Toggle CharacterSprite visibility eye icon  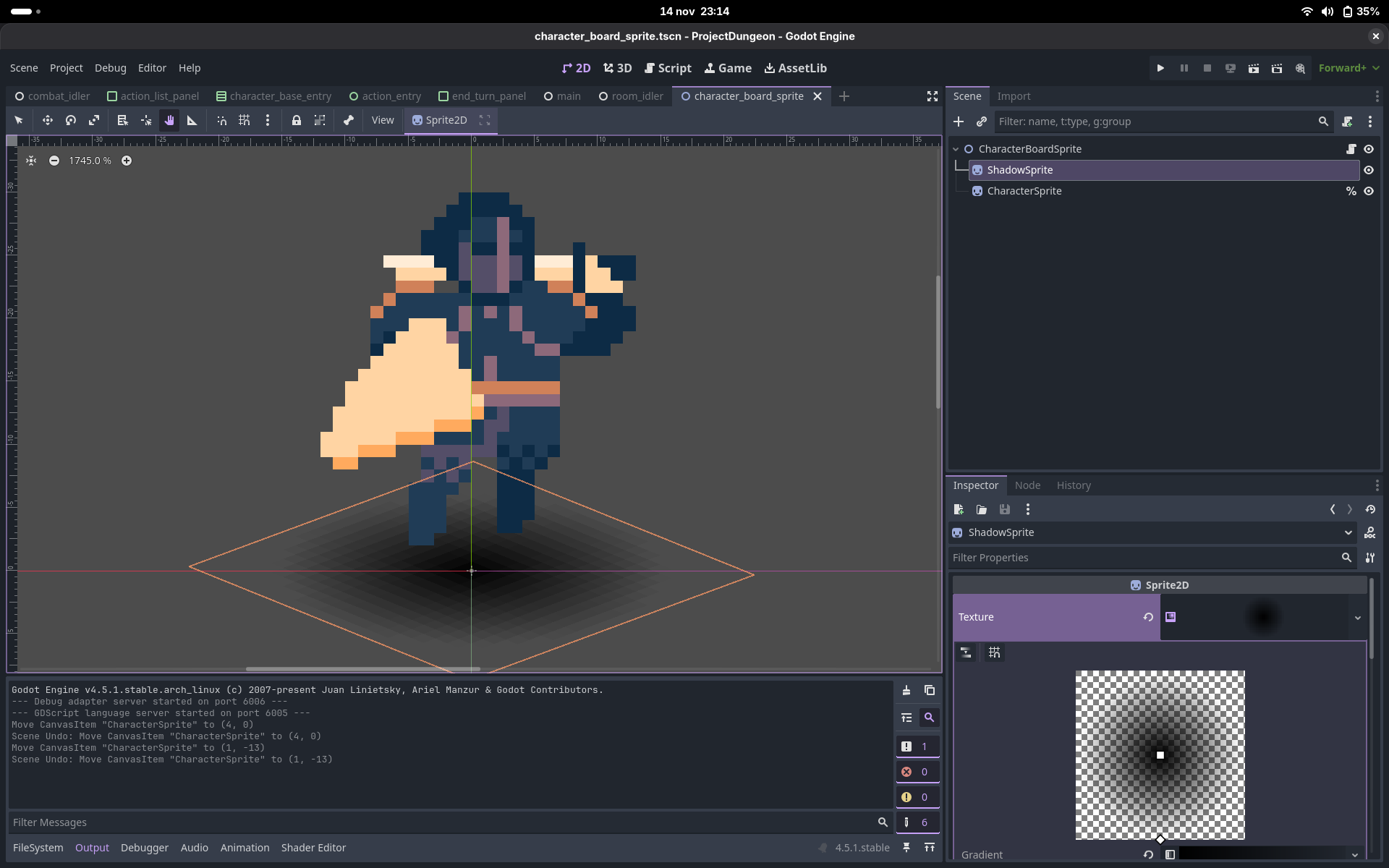click(1369, 191)
